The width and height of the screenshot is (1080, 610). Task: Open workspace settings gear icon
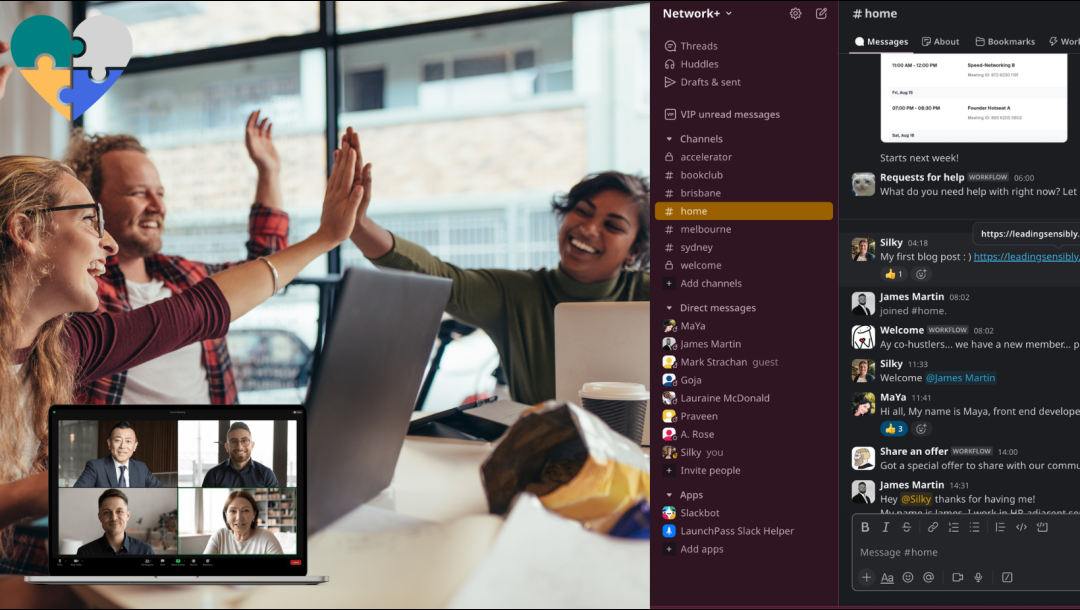796,13
